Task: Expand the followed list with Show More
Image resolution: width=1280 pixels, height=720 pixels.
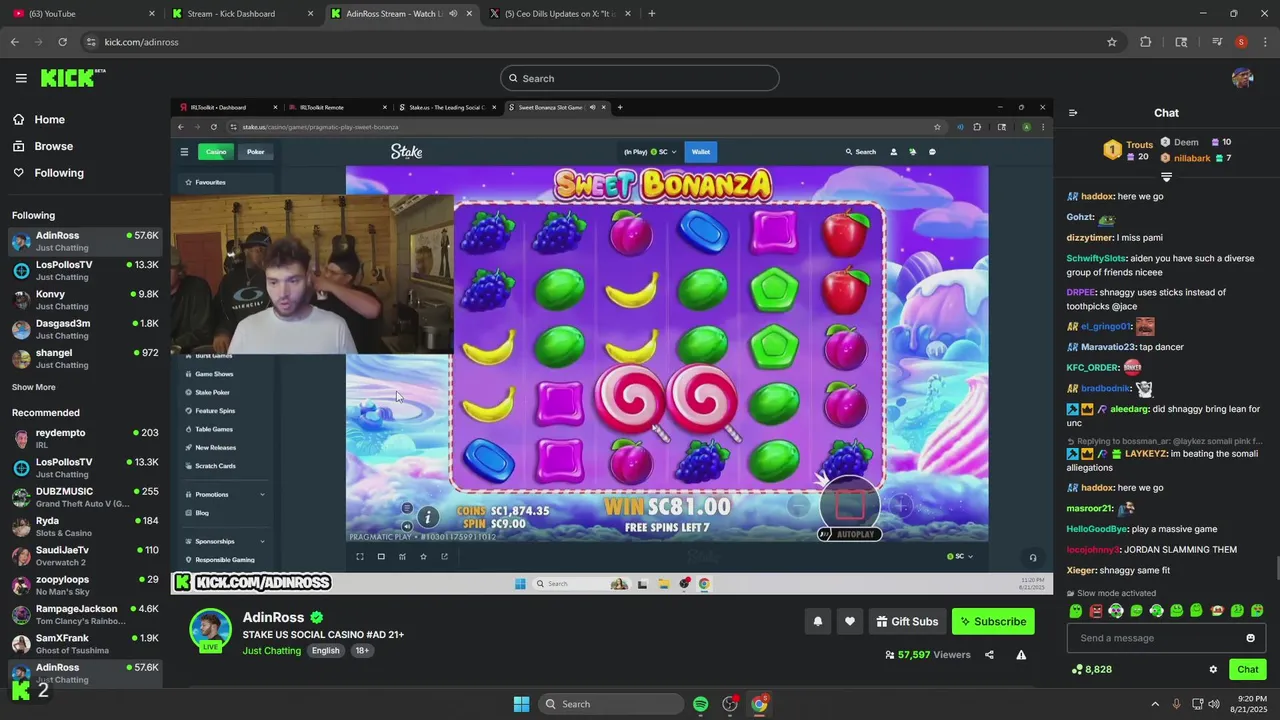Action: [x=34, y=387]
